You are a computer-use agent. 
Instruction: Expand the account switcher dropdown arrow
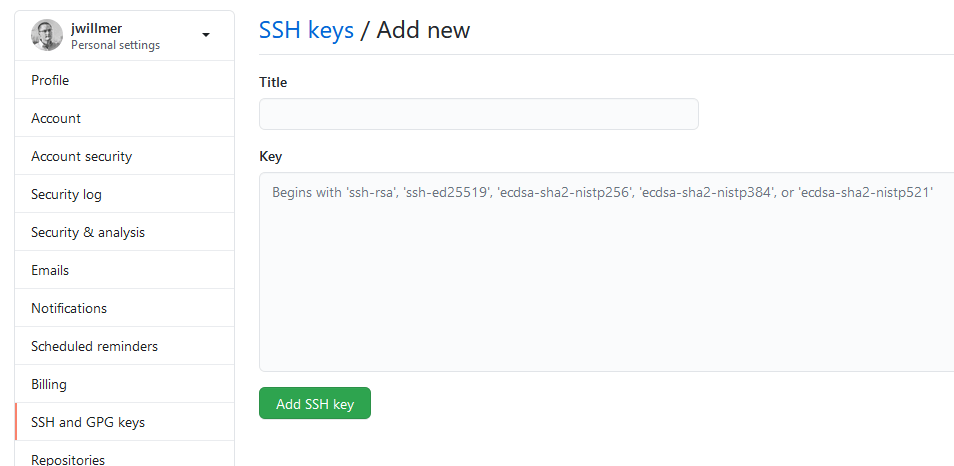206,35
